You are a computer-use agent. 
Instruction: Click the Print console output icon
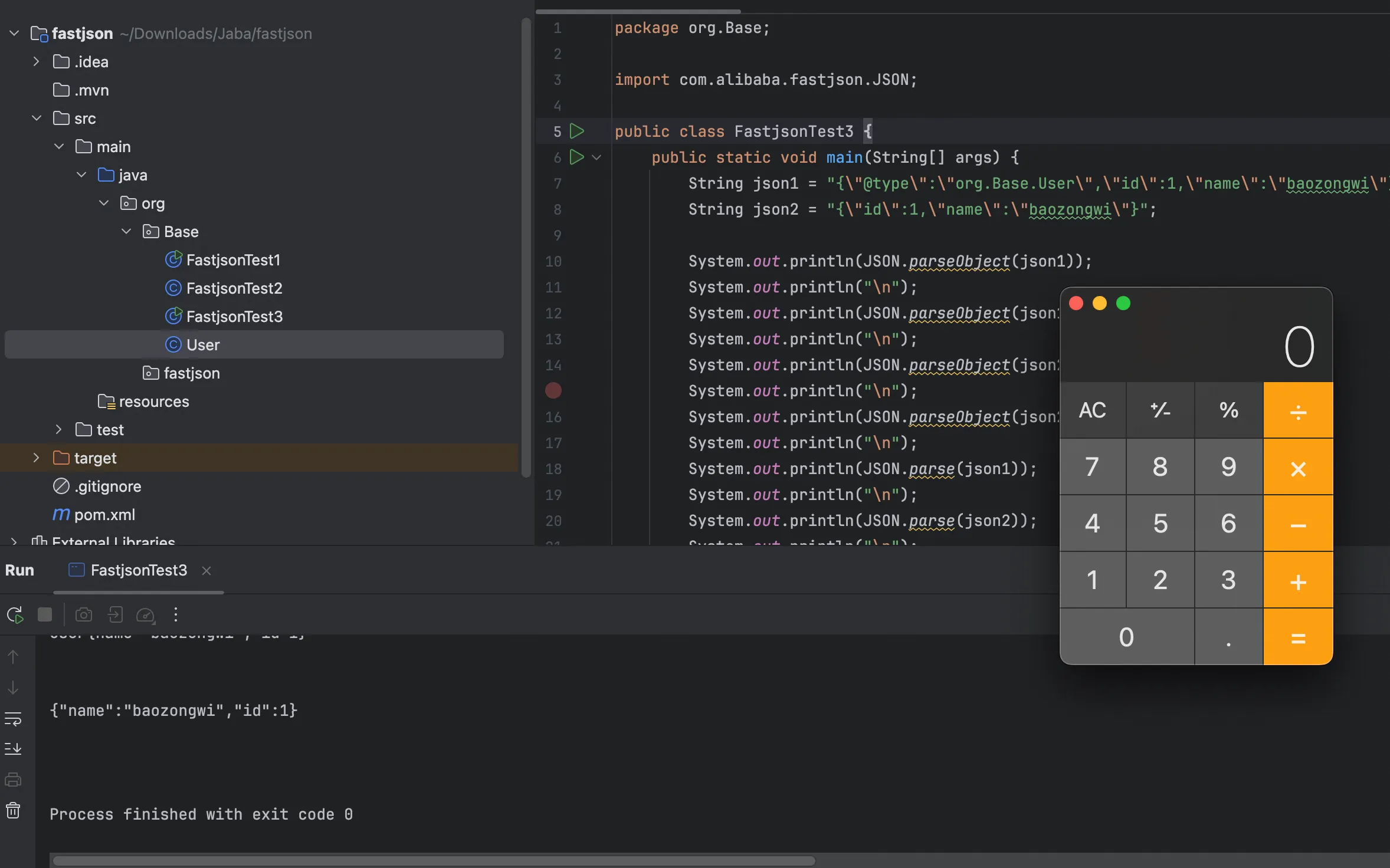13,780
